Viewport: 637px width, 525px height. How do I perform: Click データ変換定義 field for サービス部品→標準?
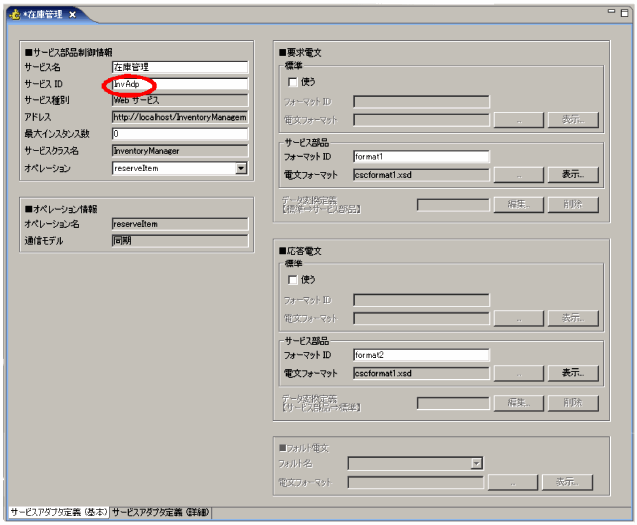pyautogui.click(x=453, y=403)
